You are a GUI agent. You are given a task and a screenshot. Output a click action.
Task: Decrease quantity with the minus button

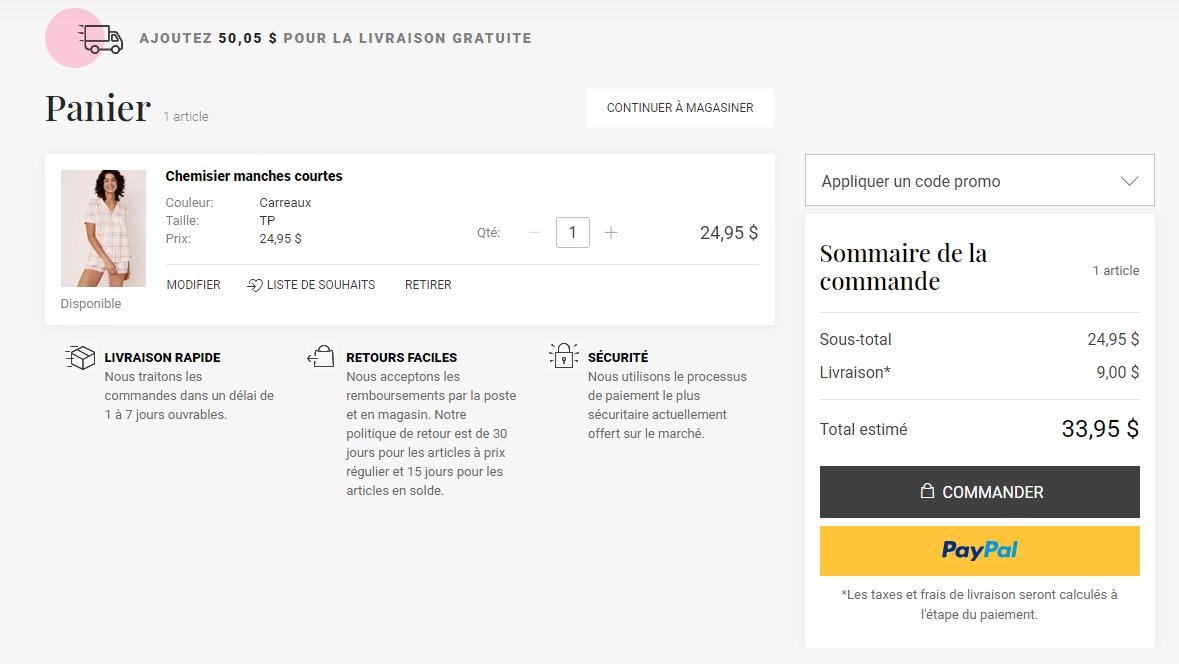[535, 232]
